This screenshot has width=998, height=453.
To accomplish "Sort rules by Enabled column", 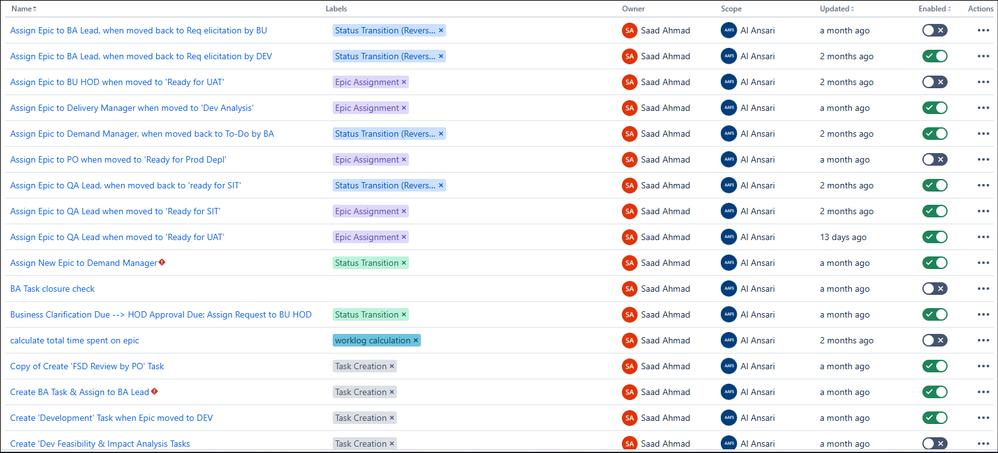I will click(935, 9).
